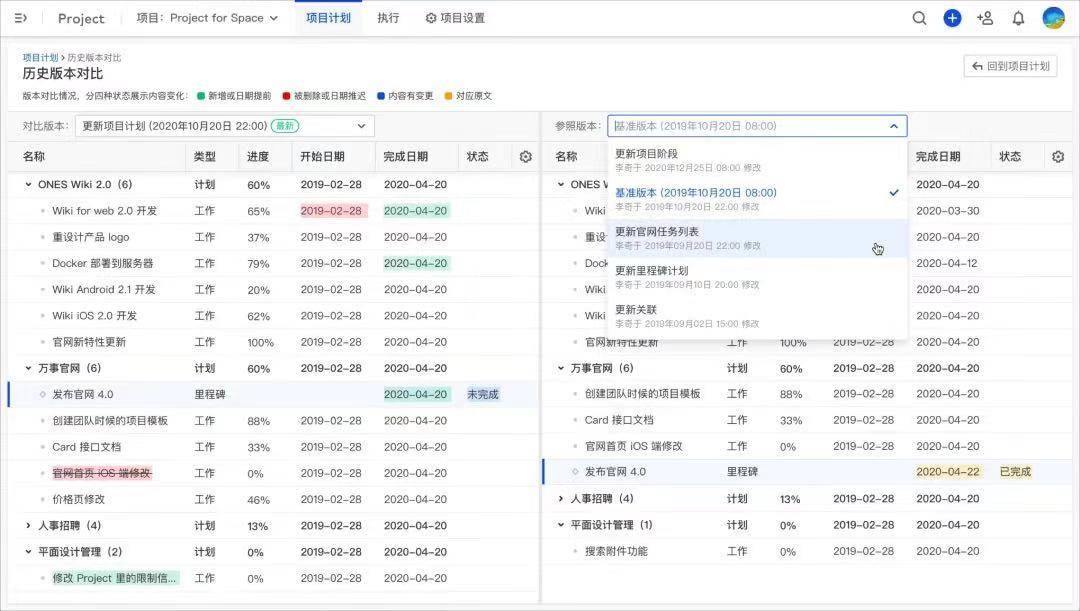Choose the 更新里程碑计划 version option

click(757, 277)
